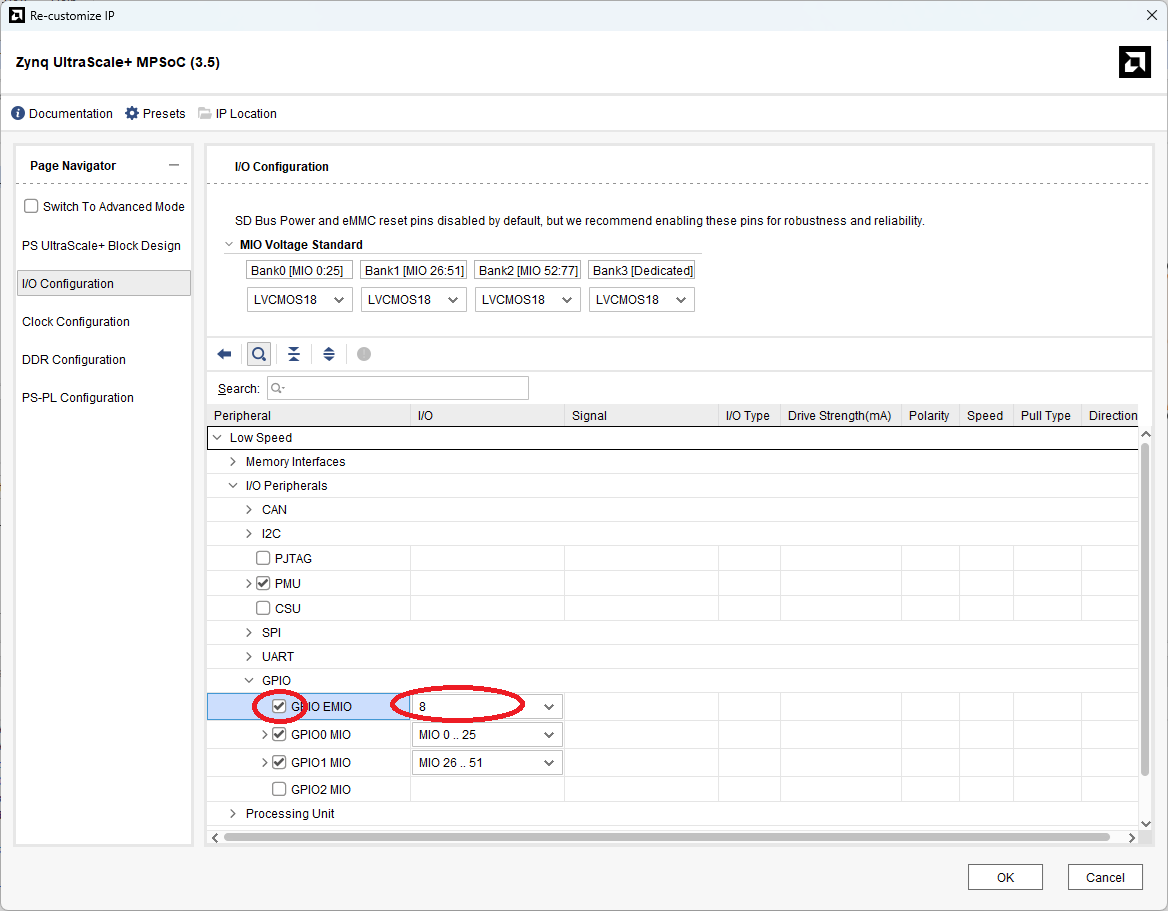Expand the I2C node

[x=249, y=533]
